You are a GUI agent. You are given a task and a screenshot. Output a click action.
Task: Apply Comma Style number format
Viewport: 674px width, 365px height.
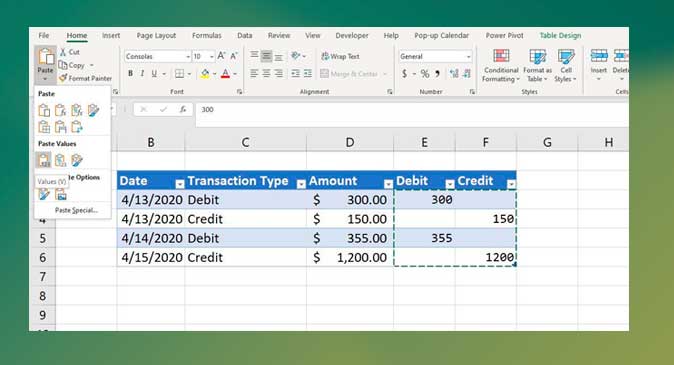click(x=437, y=74)
